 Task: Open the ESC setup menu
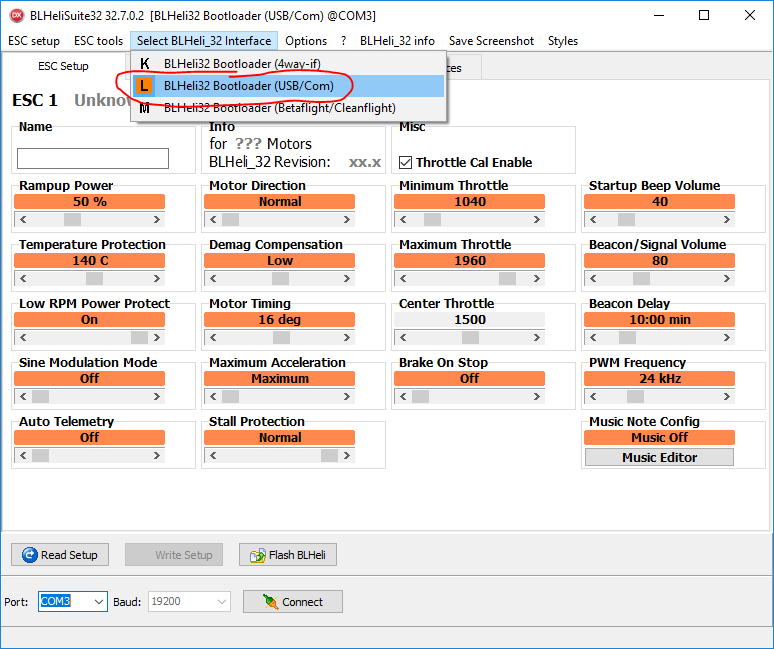(x=34, y=41)
